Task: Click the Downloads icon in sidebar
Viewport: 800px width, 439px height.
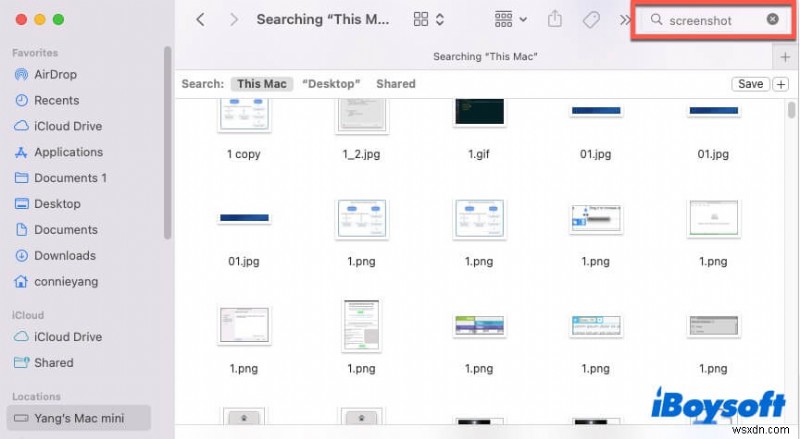Action: click(x=21, y=255)
